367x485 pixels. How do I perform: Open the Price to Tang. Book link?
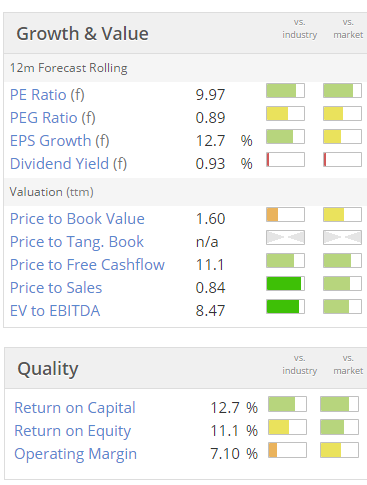[77, 242]
